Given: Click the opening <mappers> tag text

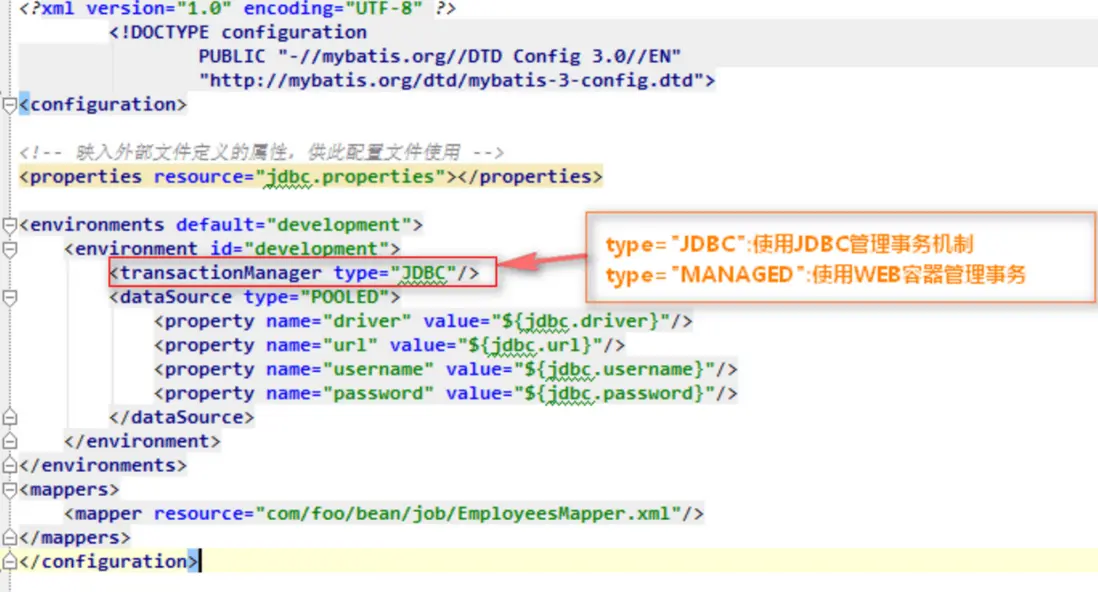Looking at the screenshot, I should point(69,490).
